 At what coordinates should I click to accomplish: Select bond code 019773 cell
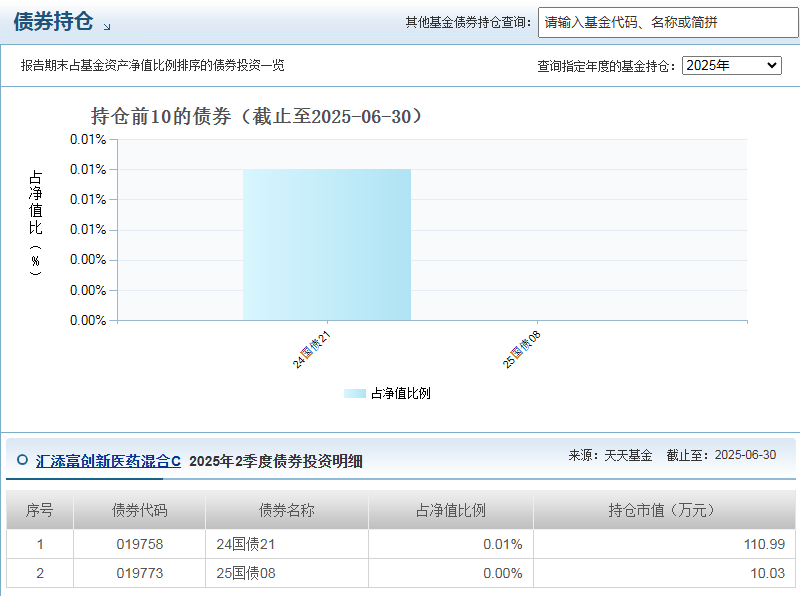(x=139, y=573)
